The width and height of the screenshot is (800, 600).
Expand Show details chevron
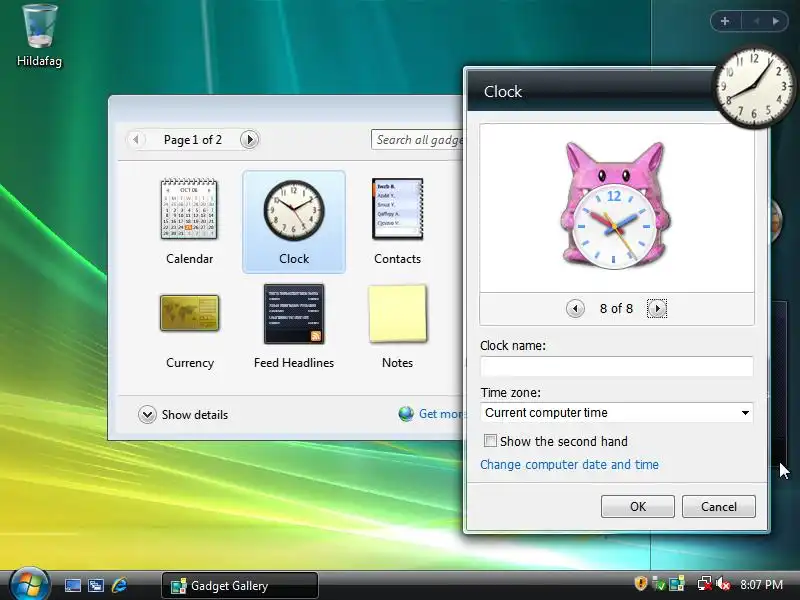pos(147,415)
